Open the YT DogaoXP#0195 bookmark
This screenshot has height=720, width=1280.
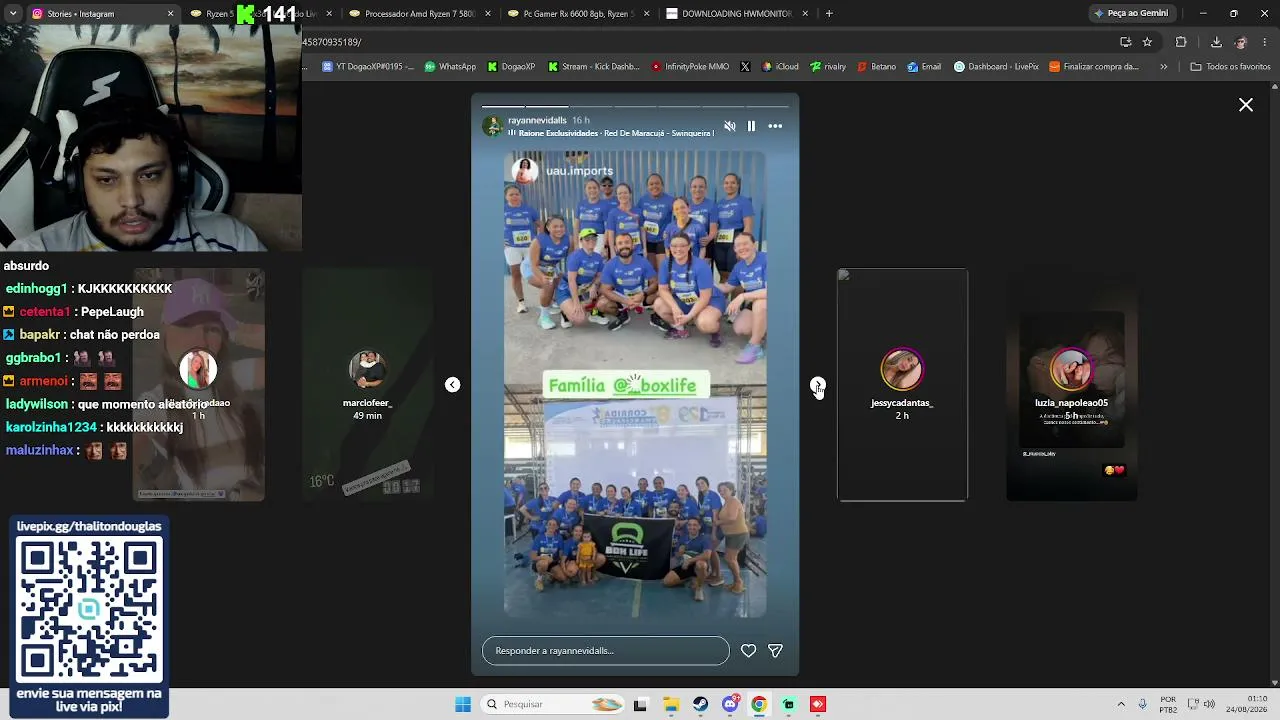coord(367,67)
